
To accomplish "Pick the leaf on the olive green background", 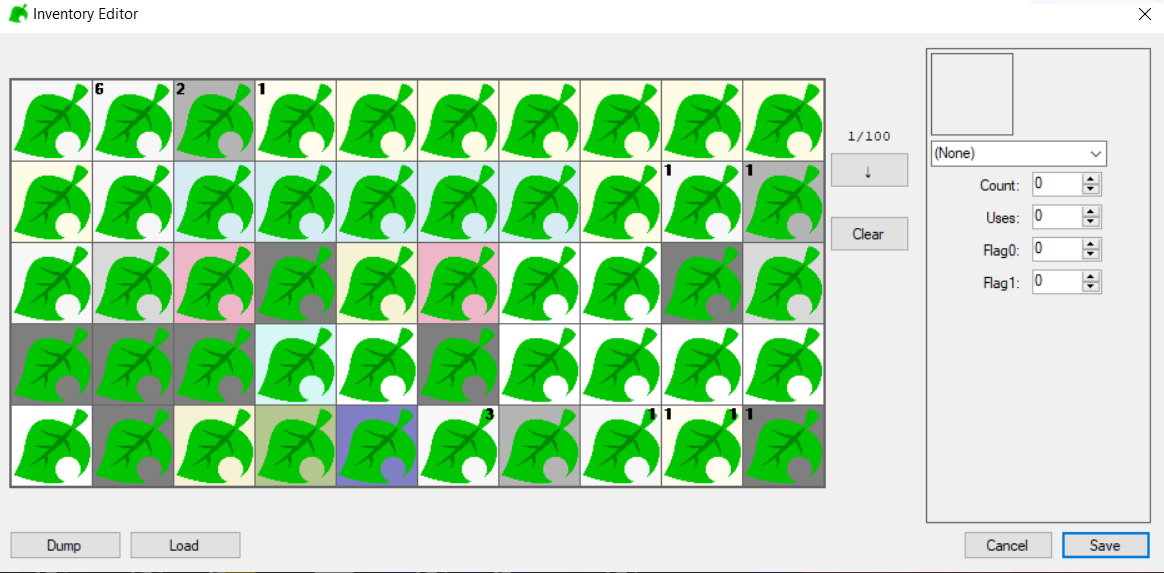I will click(x=295, y=446).
